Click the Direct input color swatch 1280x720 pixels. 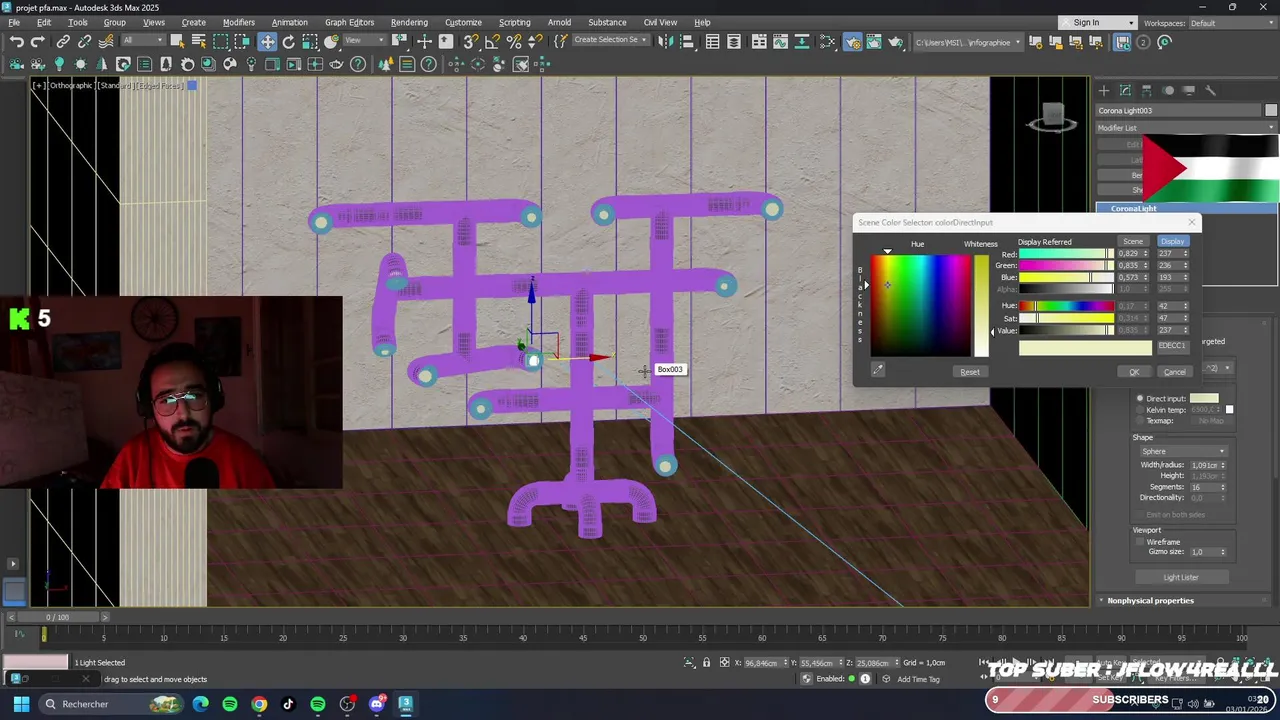(1204, 399)
